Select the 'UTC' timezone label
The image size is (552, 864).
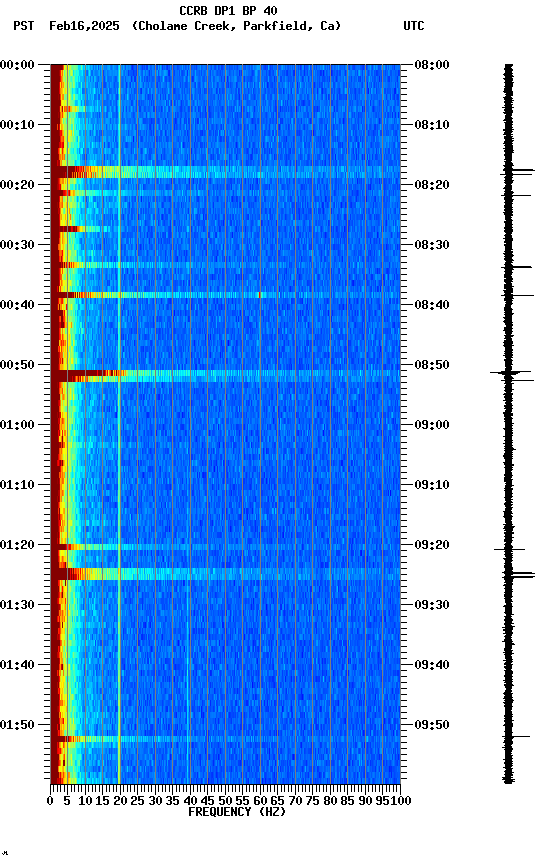(x=414, y=26)
